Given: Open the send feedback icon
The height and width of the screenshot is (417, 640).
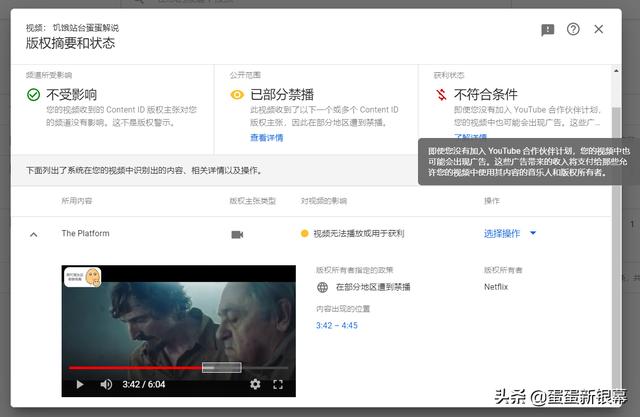Looking at the screenshot, I should (x=547, y=30).
